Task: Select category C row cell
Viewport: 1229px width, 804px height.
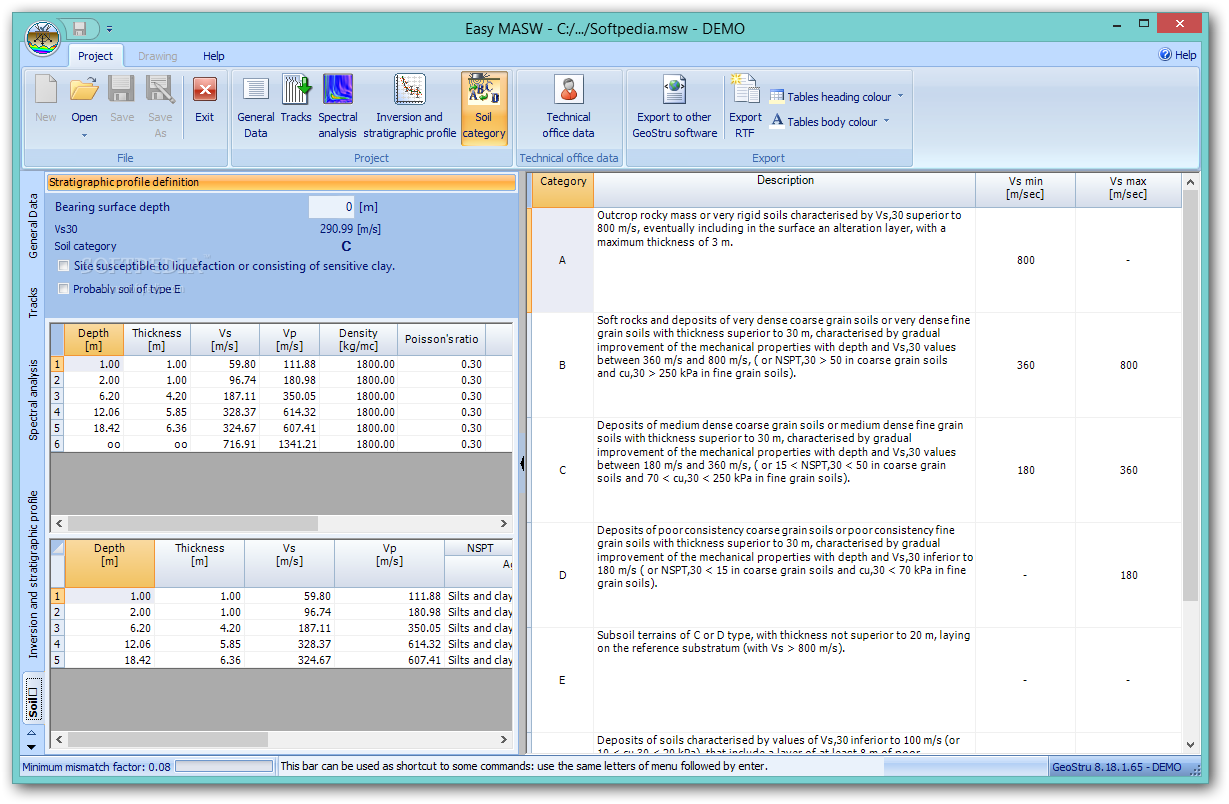Action: [x=562, y=470]
